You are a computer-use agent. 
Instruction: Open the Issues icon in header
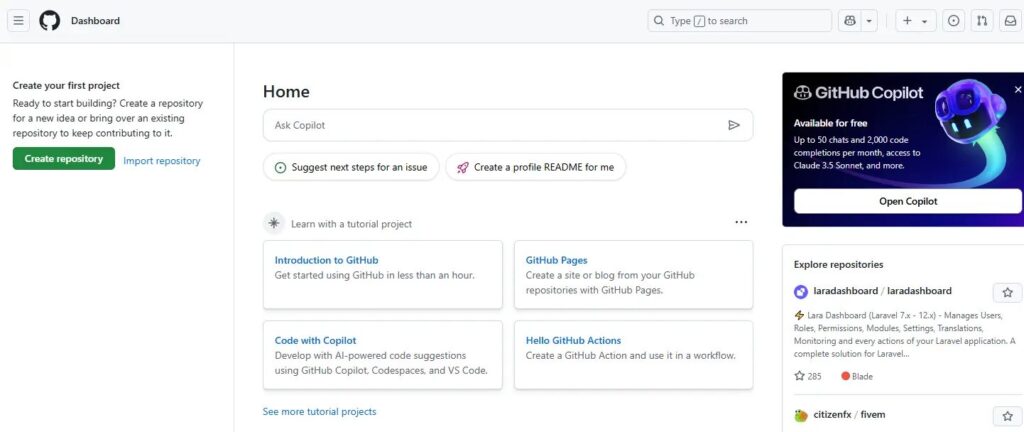click(953, 21)
